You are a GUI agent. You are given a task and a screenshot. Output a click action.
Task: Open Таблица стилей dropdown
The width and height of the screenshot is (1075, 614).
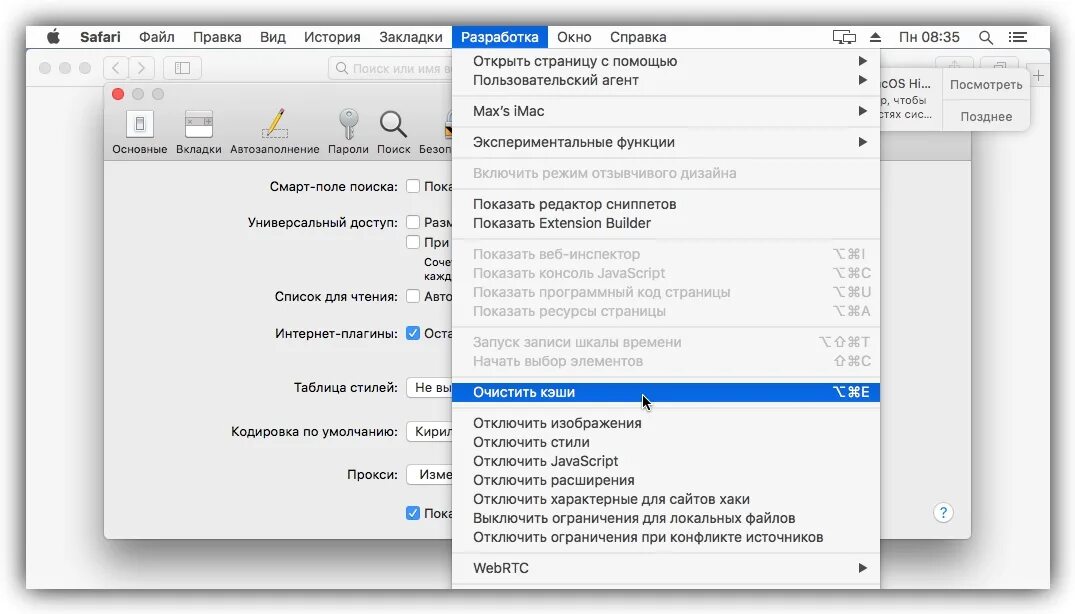[x=429, y=388]
